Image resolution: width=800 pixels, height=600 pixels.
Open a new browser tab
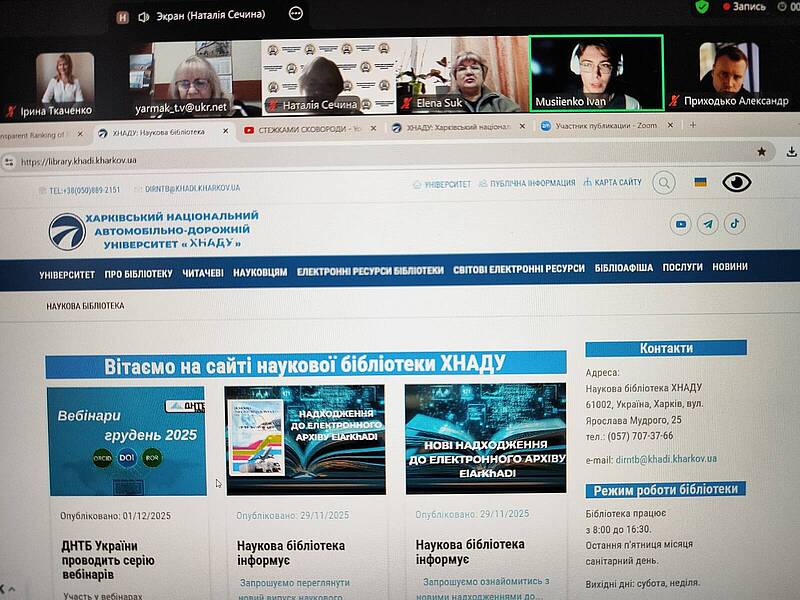pos(692,126)
